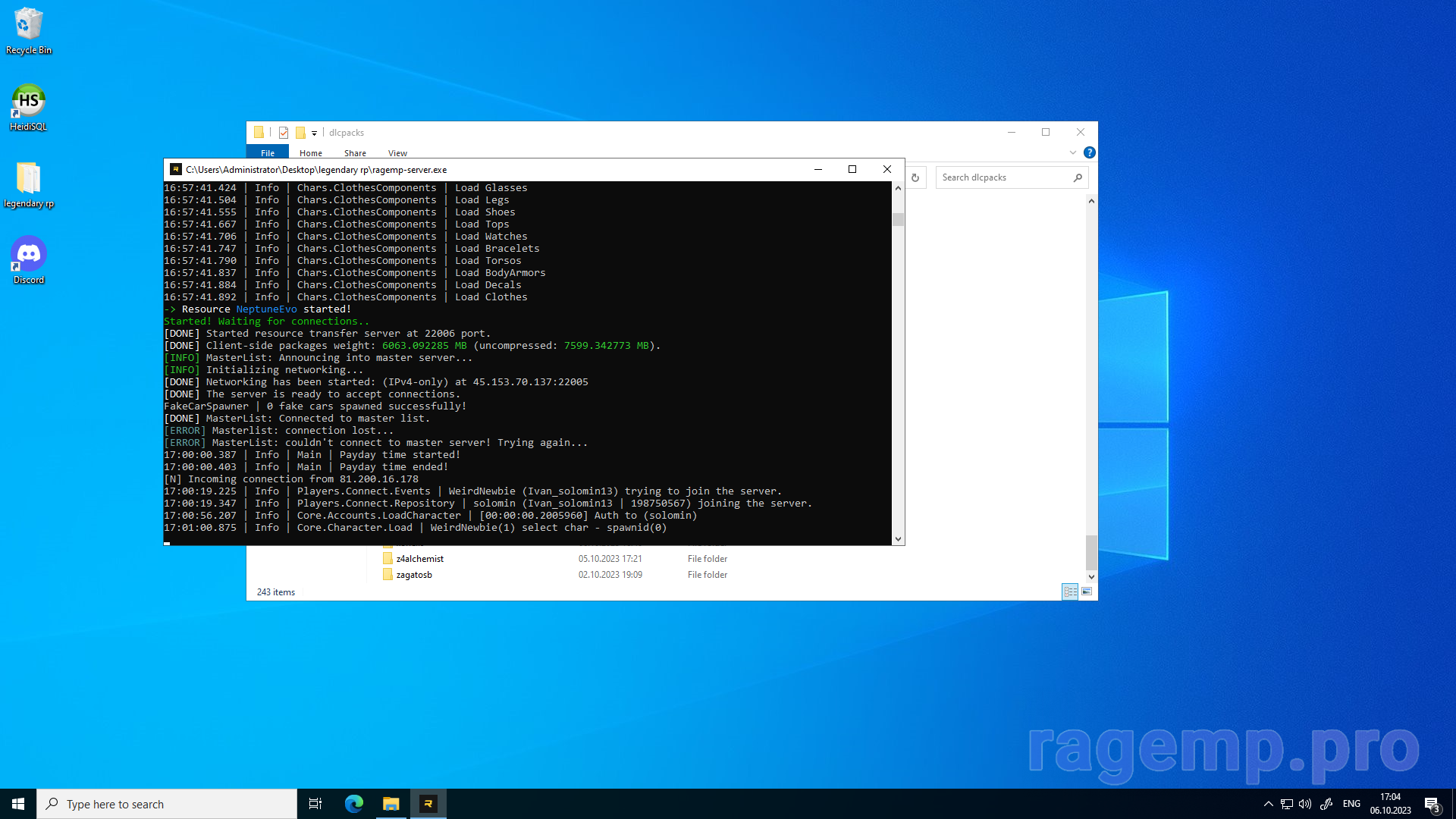
Task: Open the Share ribbon tab in Explorer
Action: coord(355,152)
